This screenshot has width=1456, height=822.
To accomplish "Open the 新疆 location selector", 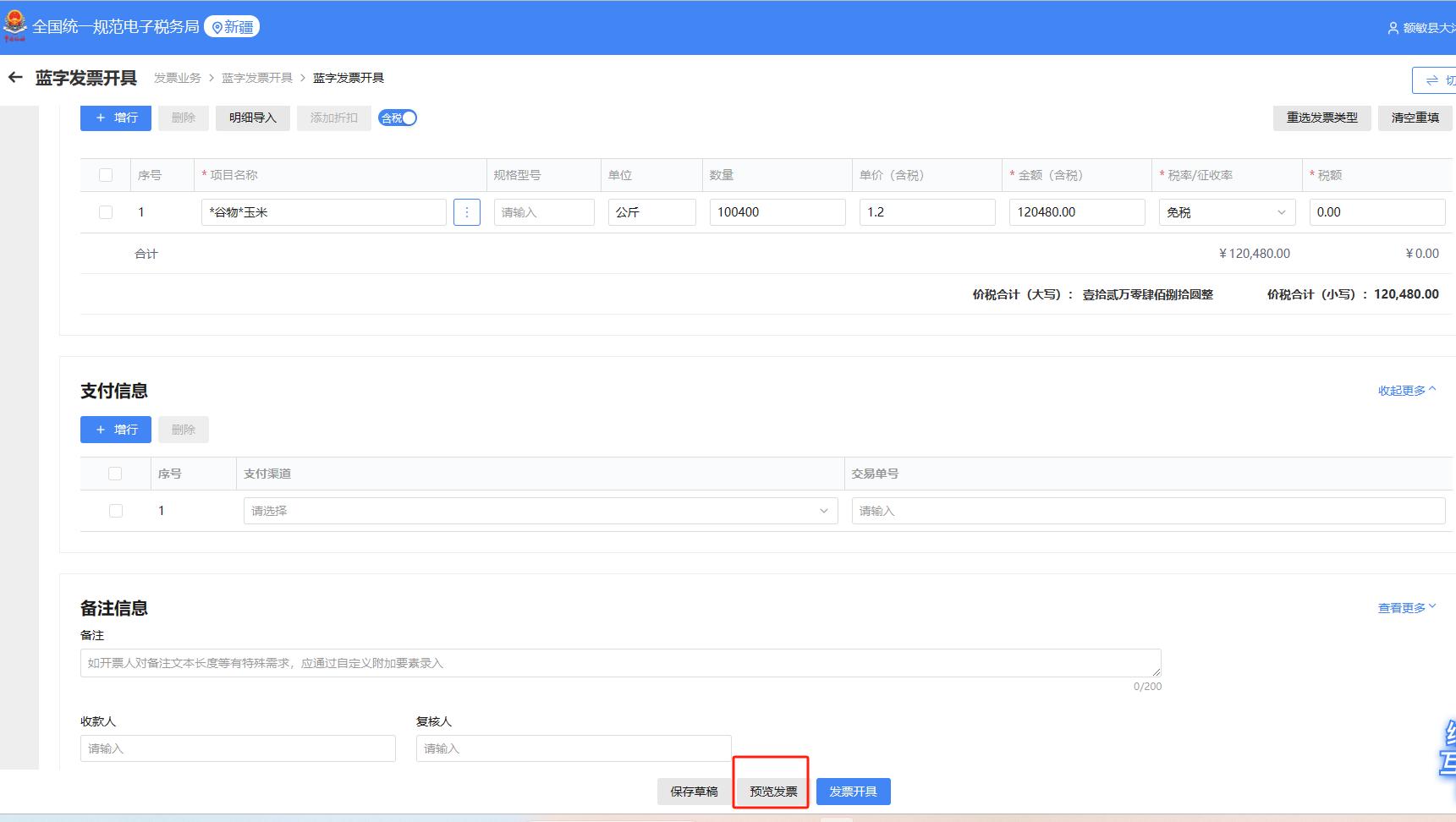I will point(232,27).
